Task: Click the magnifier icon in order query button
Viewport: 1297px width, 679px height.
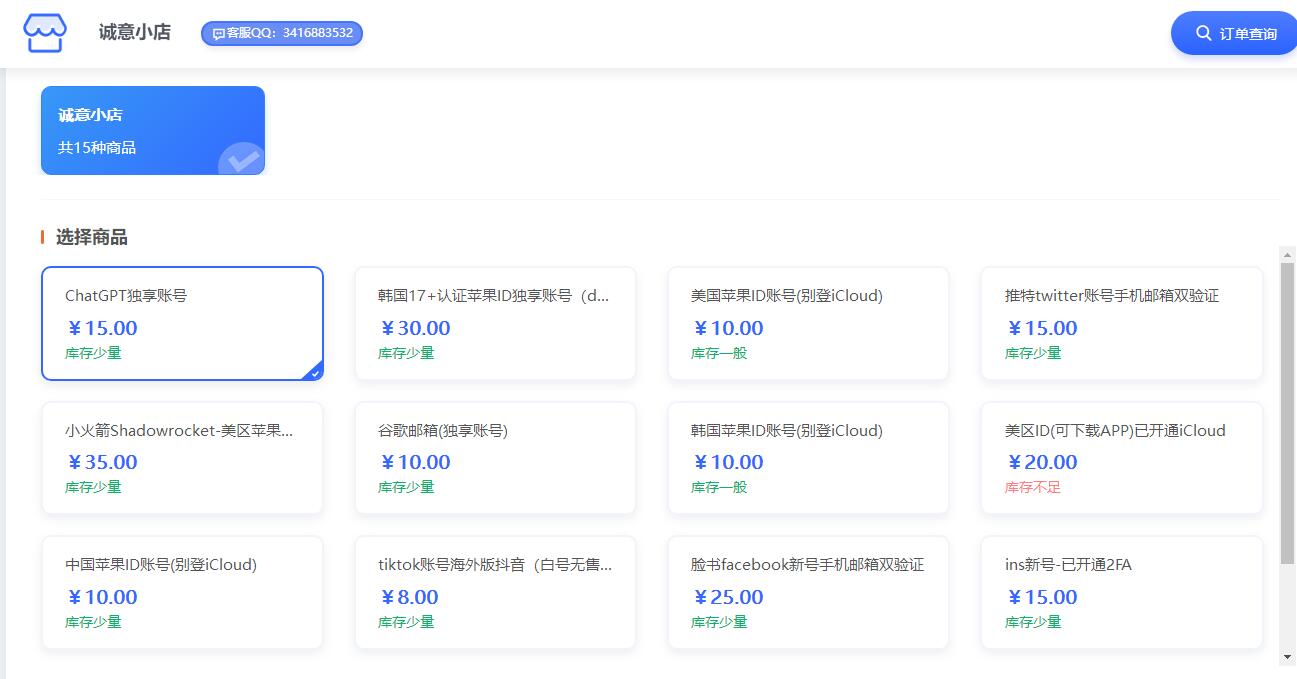Action: (x=1203, y=33)
